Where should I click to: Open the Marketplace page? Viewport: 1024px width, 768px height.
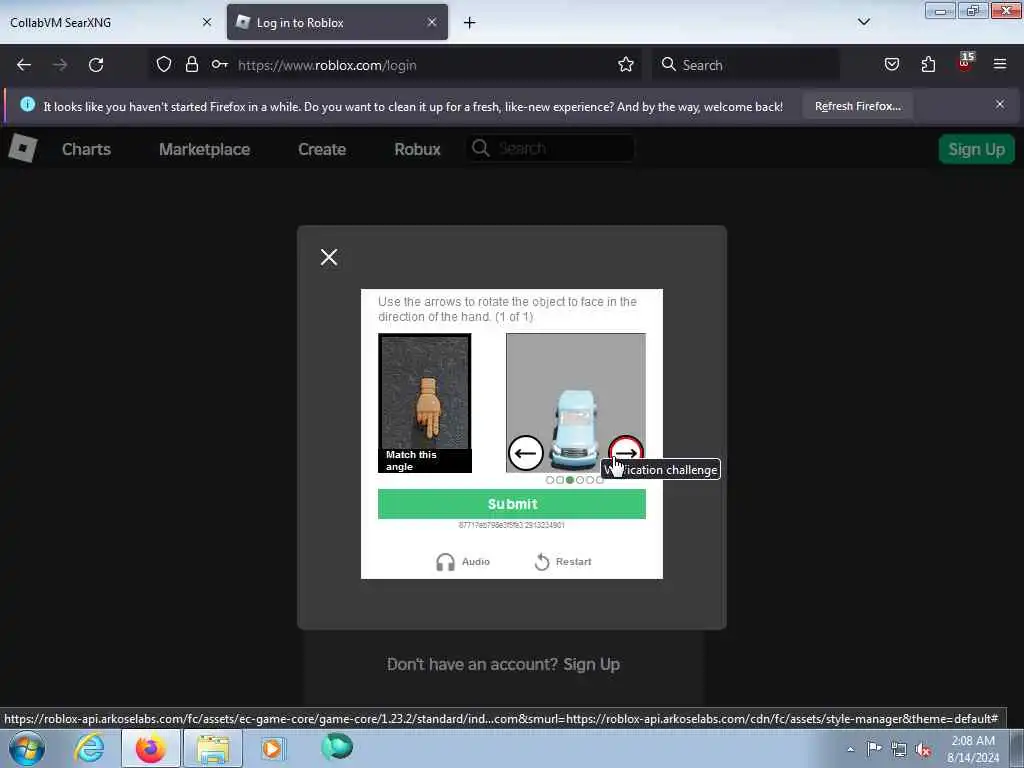pos(204,150)
